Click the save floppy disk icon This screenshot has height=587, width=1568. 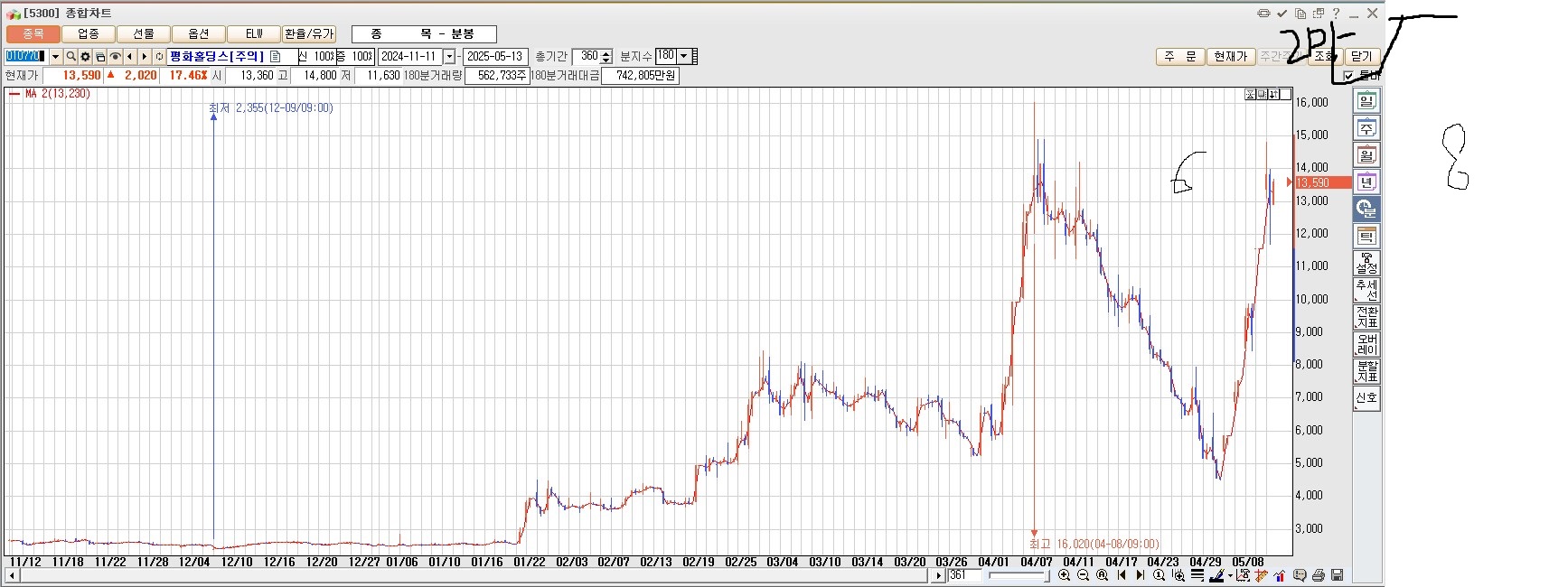pyautogui.click(x=1338, y=575)
